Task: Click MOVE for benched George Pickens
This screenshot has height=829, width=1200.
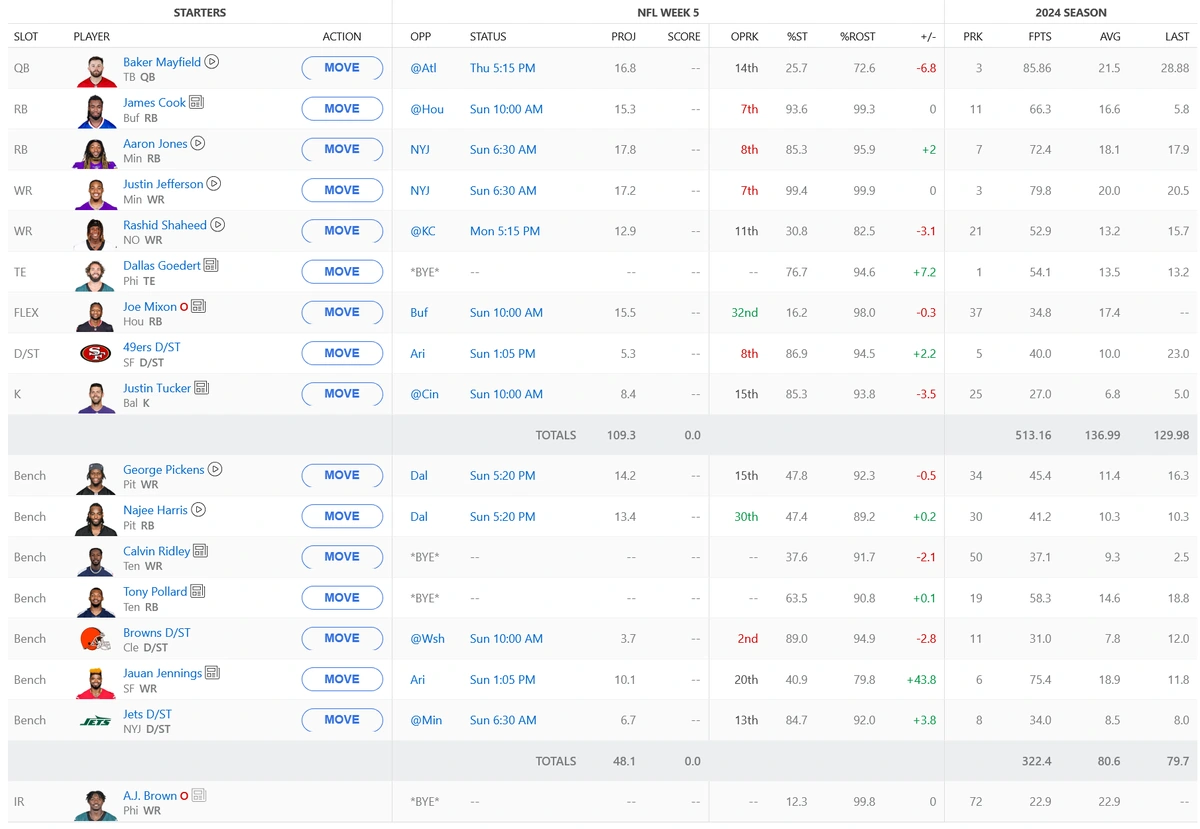Action: pyautogui.click(x=342, y=476)
